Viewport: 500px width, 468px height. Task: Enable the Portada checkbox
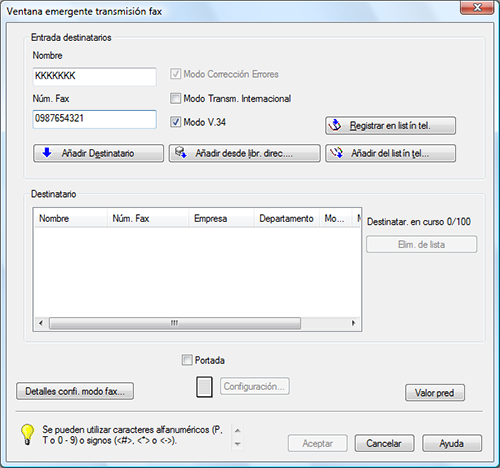point(187,360)
